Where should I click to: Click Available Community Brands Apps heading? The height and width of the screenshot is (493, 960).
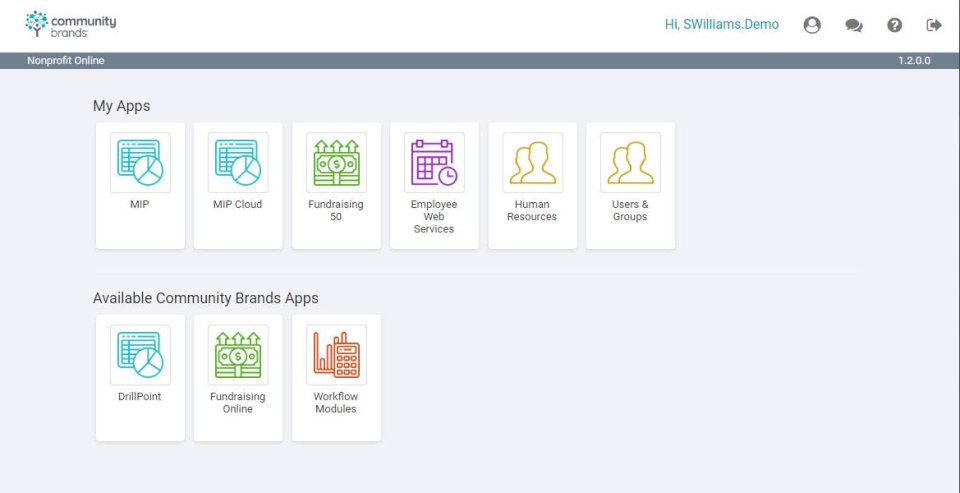click(206, 298)
